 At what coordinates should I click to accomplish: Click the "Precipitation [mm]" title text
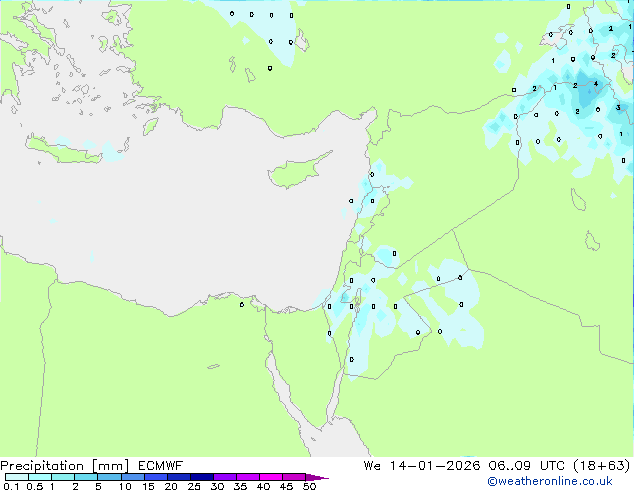tap(65, 466)
